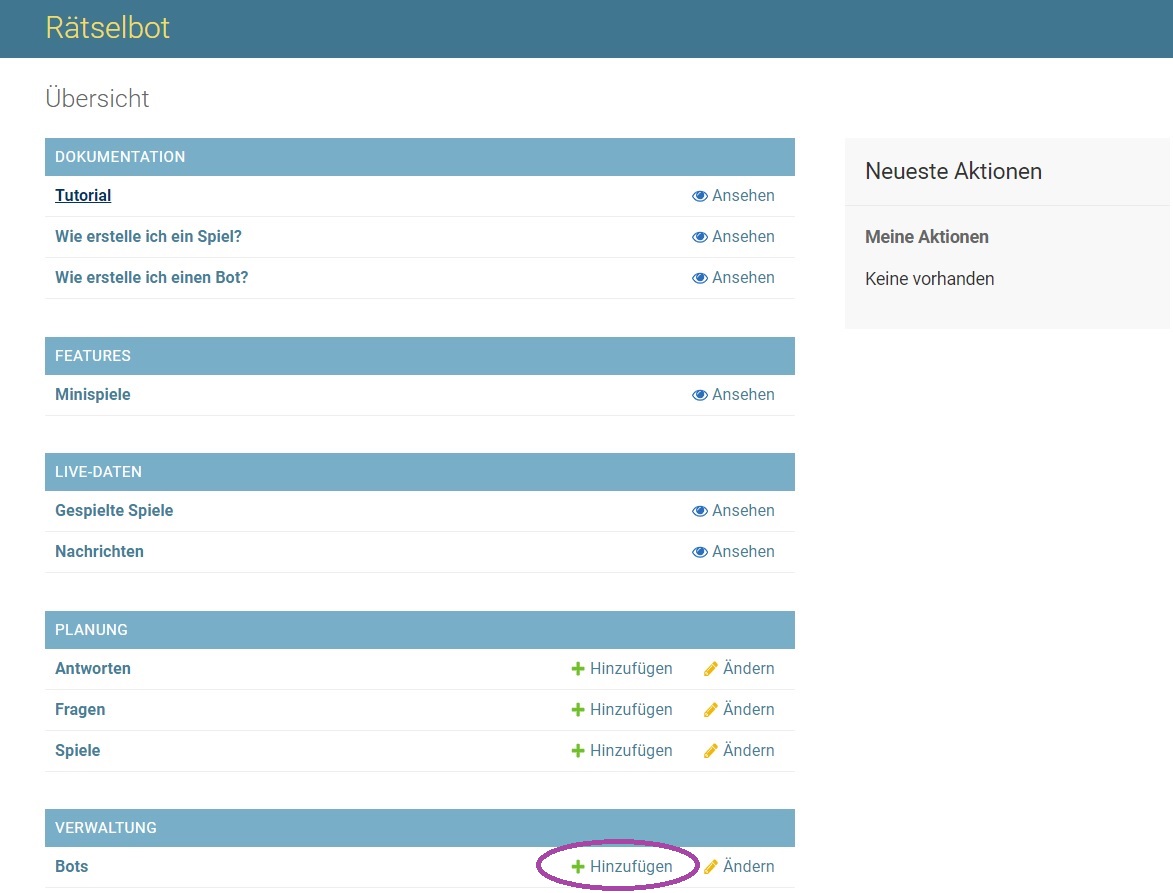
Task: Click green plus icon for Fragen
Action: pos(577,710)
